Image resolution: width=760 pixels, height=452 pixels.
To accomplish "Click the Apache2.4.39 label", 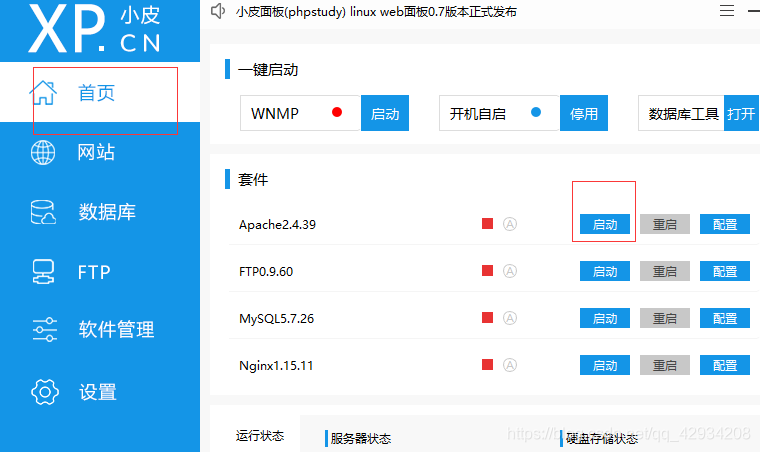I will 277,225.
